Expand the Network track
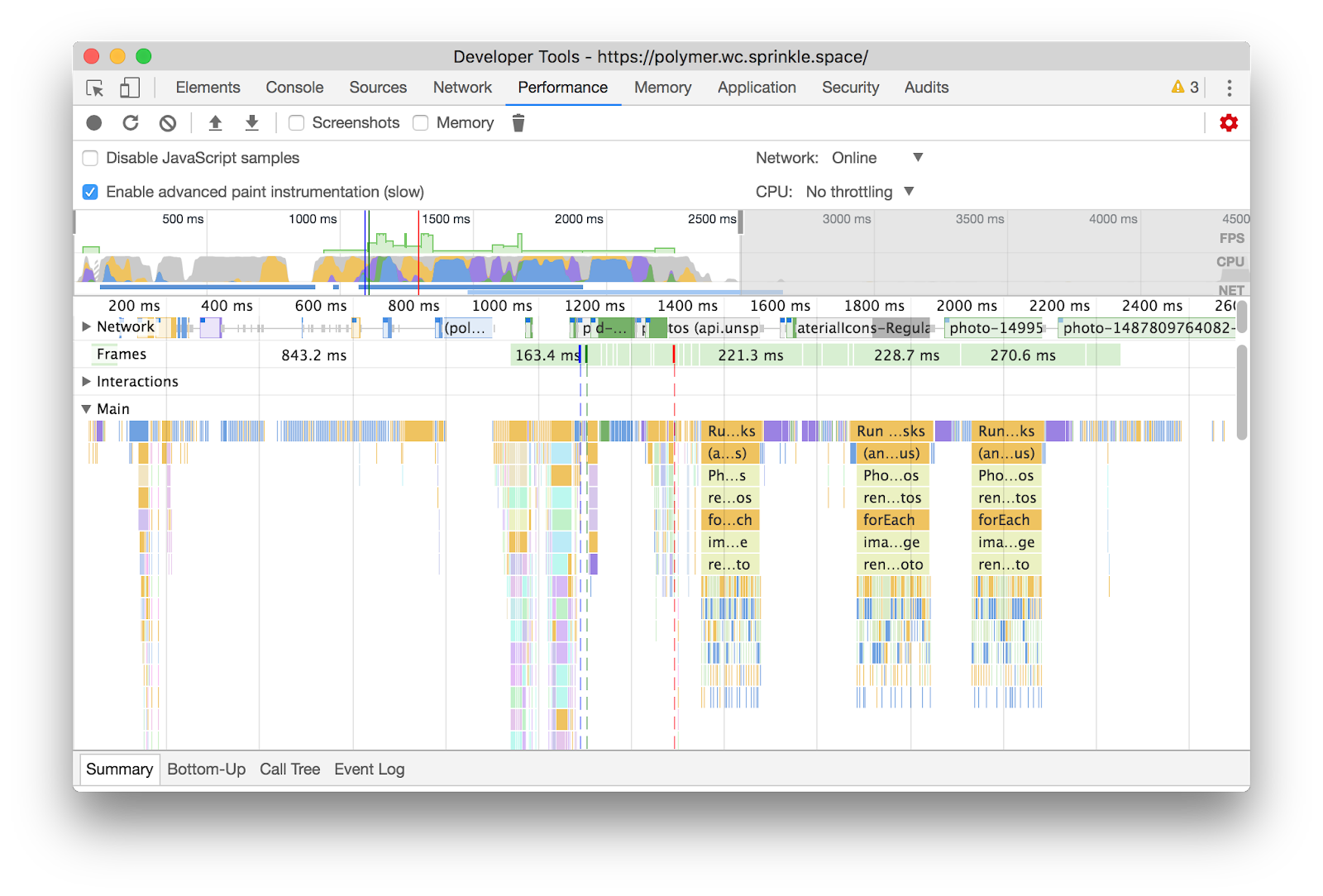The image size is (1323, 896). tap(86, 326)
